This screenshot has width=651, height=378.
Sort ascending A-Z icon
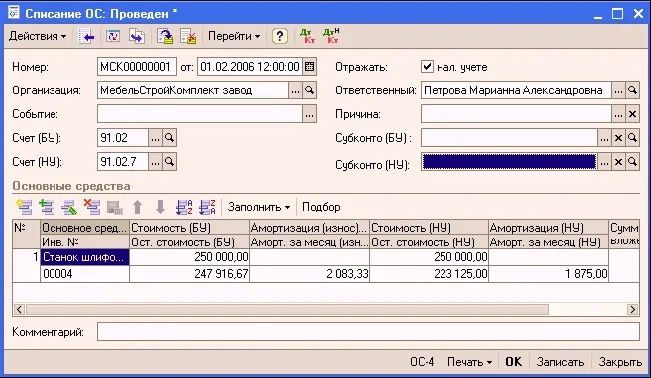[x=184, y=207]
